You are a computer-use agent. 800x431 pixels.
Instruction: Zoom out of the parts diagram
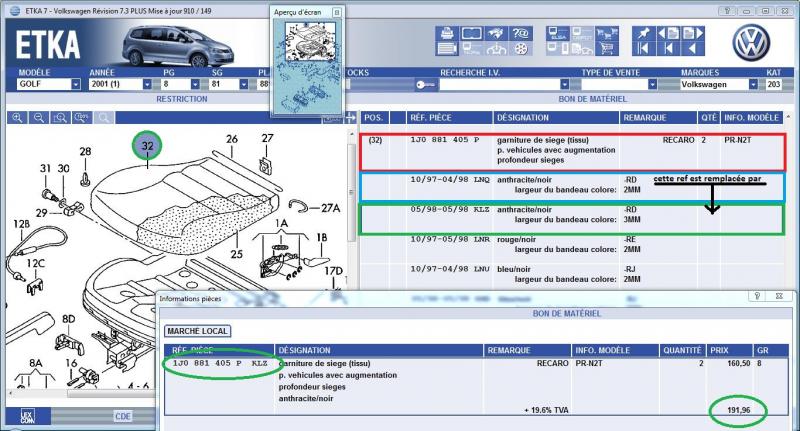pyautogui.click(x=39, y=118)
